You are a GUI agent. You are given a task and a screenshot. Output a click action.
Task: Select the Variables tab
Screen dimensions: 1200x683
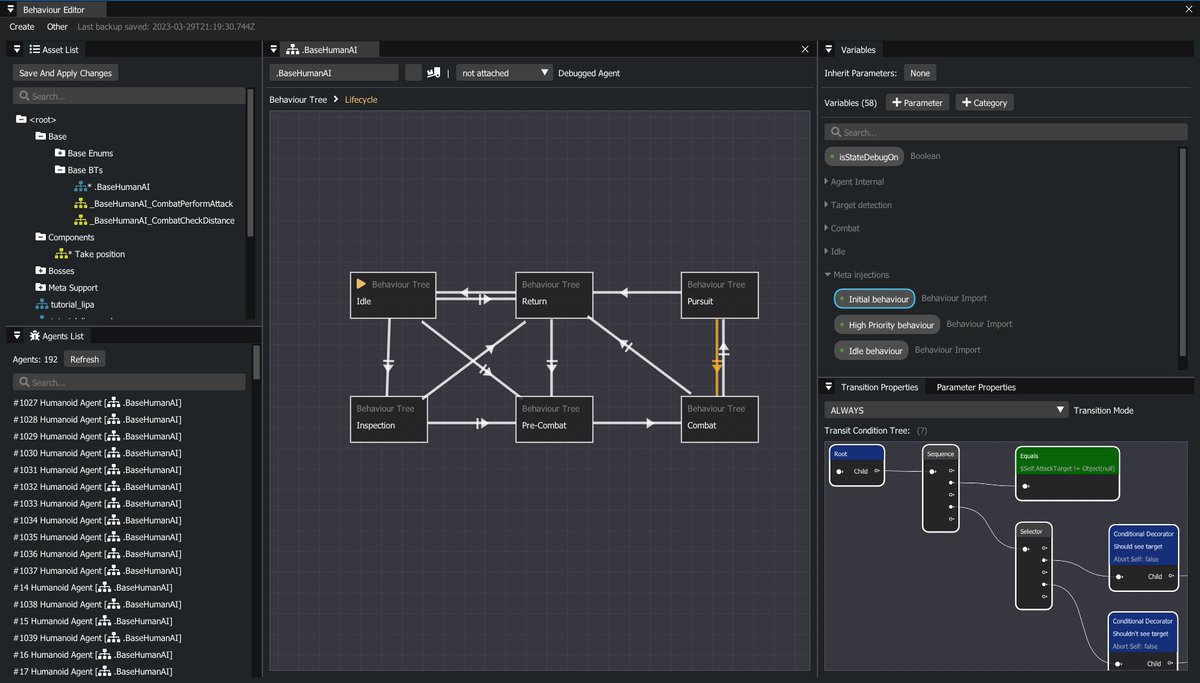pos(858,49)
